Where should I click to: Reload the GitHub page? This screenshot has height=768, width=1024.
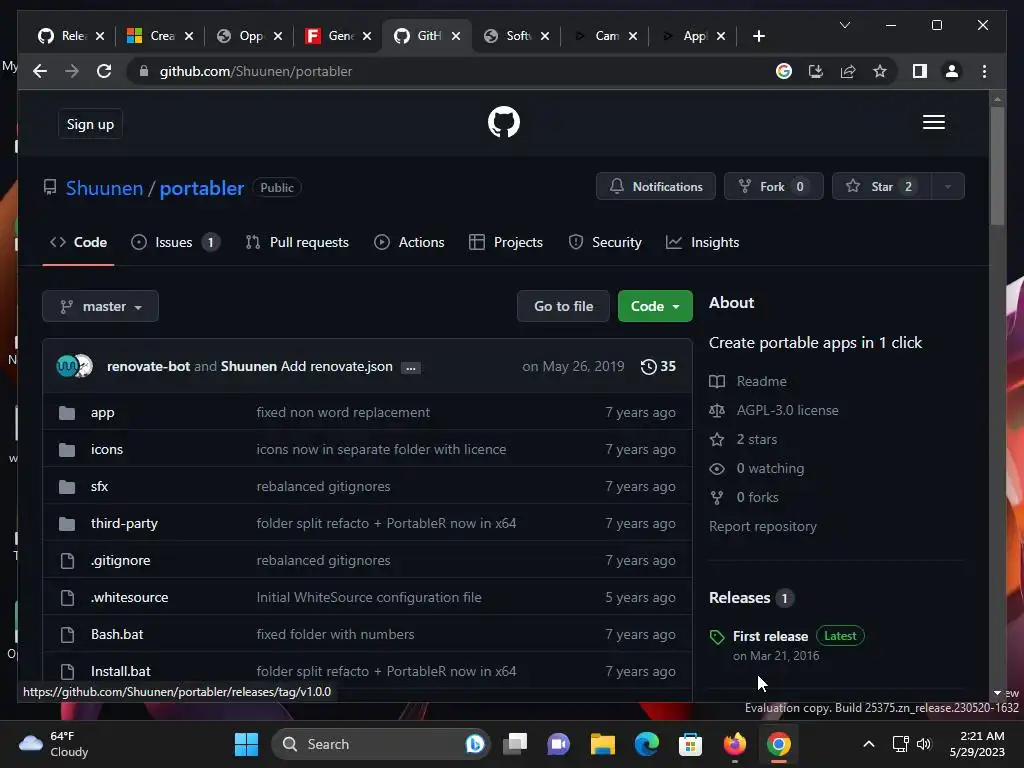pos(104,71)
